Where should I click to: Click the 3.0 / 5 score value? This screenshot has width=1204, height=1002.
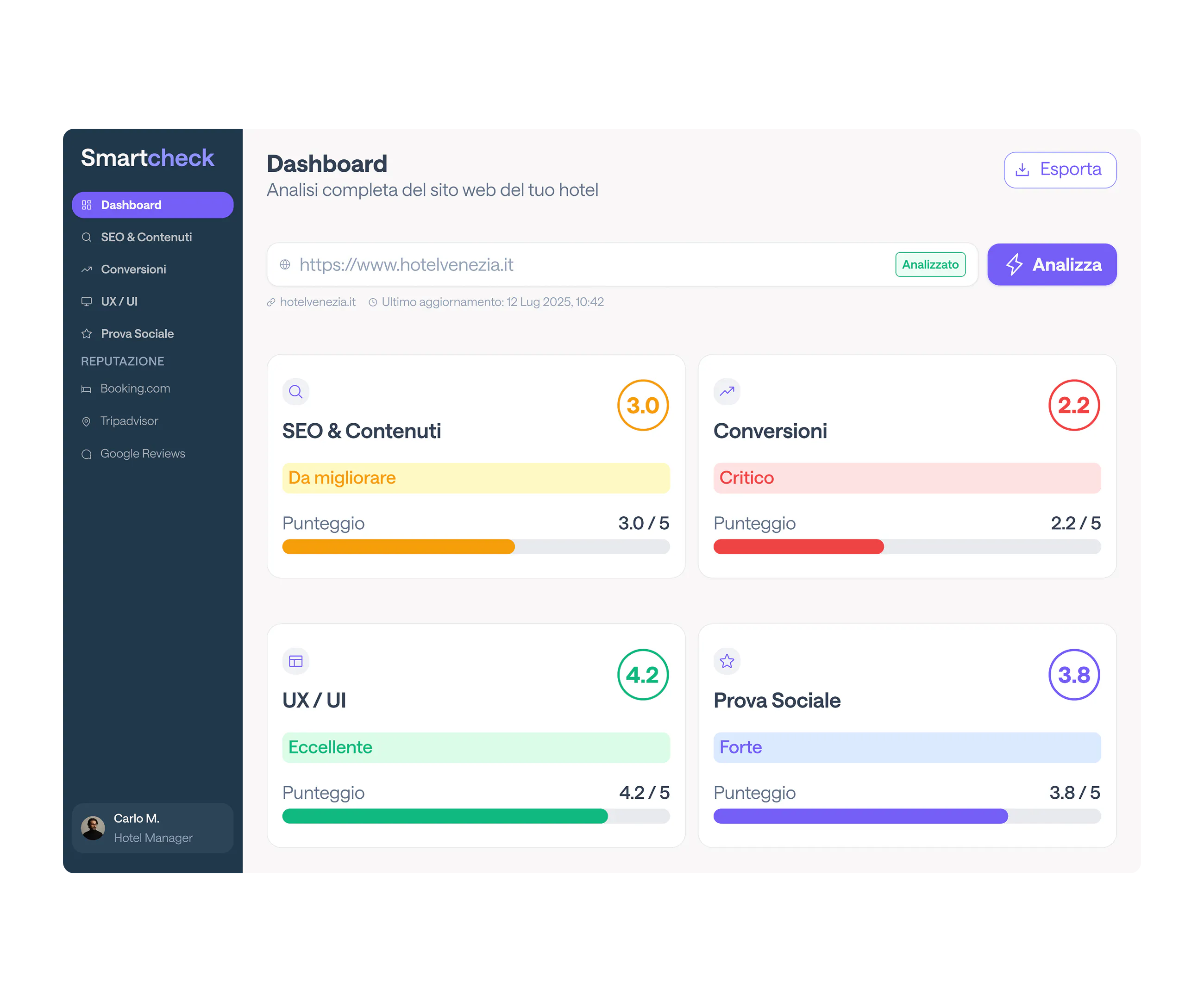click(x=644, y=523)
